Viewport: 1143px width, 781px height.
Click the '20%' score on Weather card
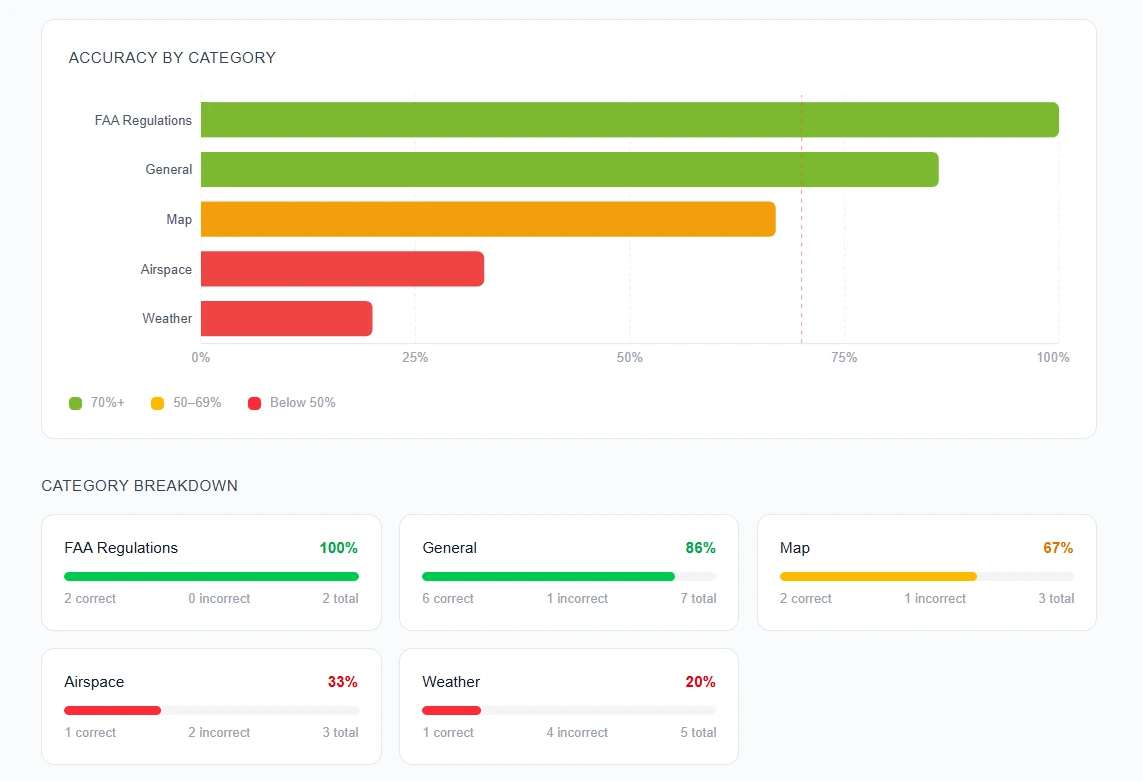(700, 682)
